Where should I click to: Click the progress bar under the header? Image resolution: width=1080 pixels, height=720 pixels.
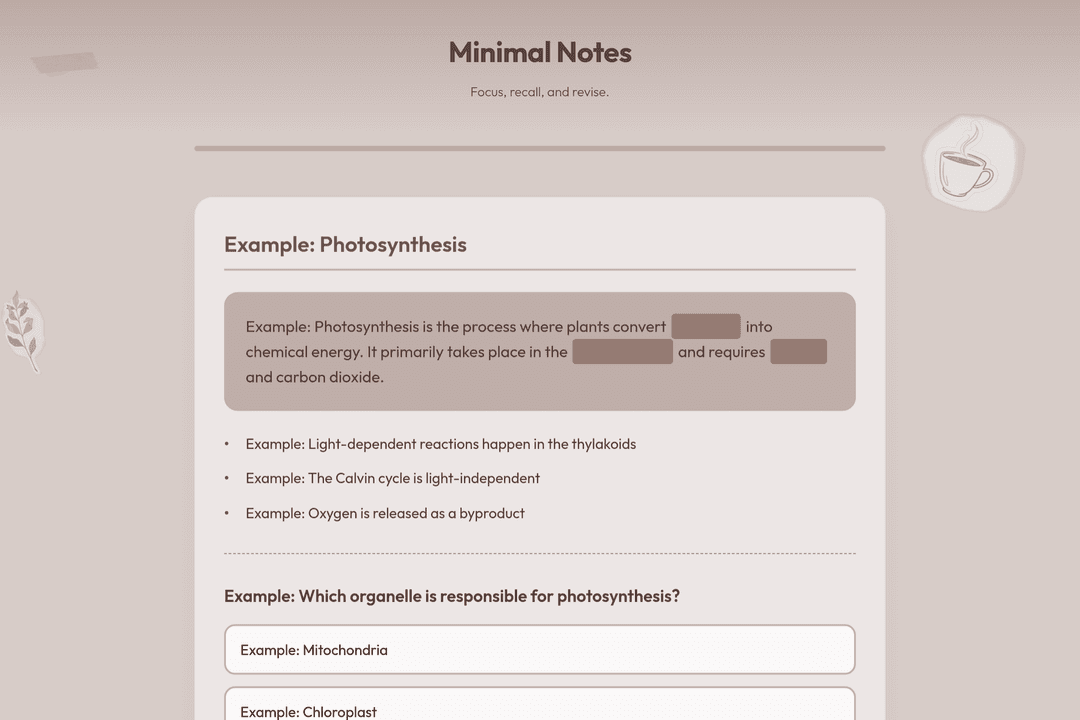(539, 148)
